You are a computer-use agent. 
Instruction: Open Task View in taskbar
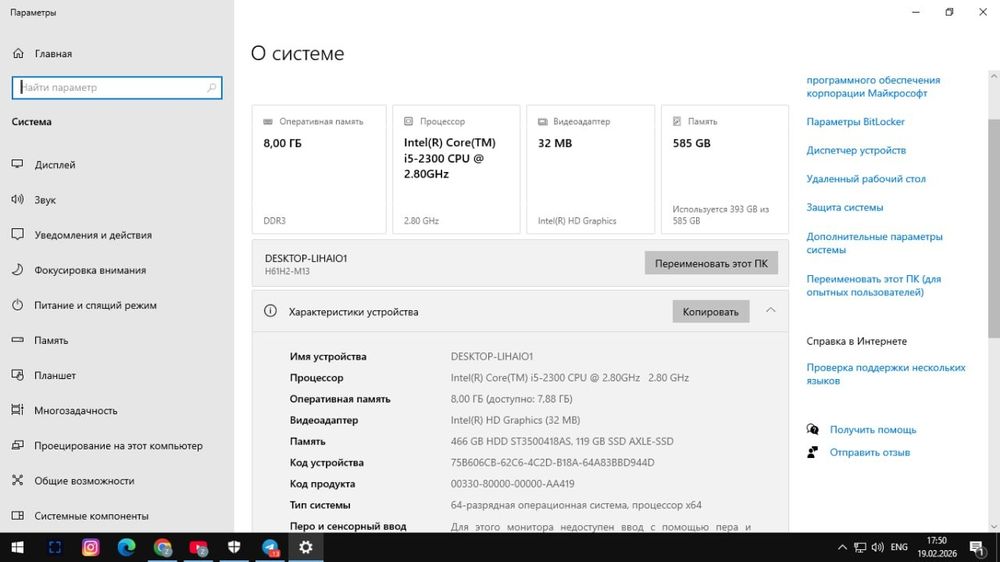55,547
